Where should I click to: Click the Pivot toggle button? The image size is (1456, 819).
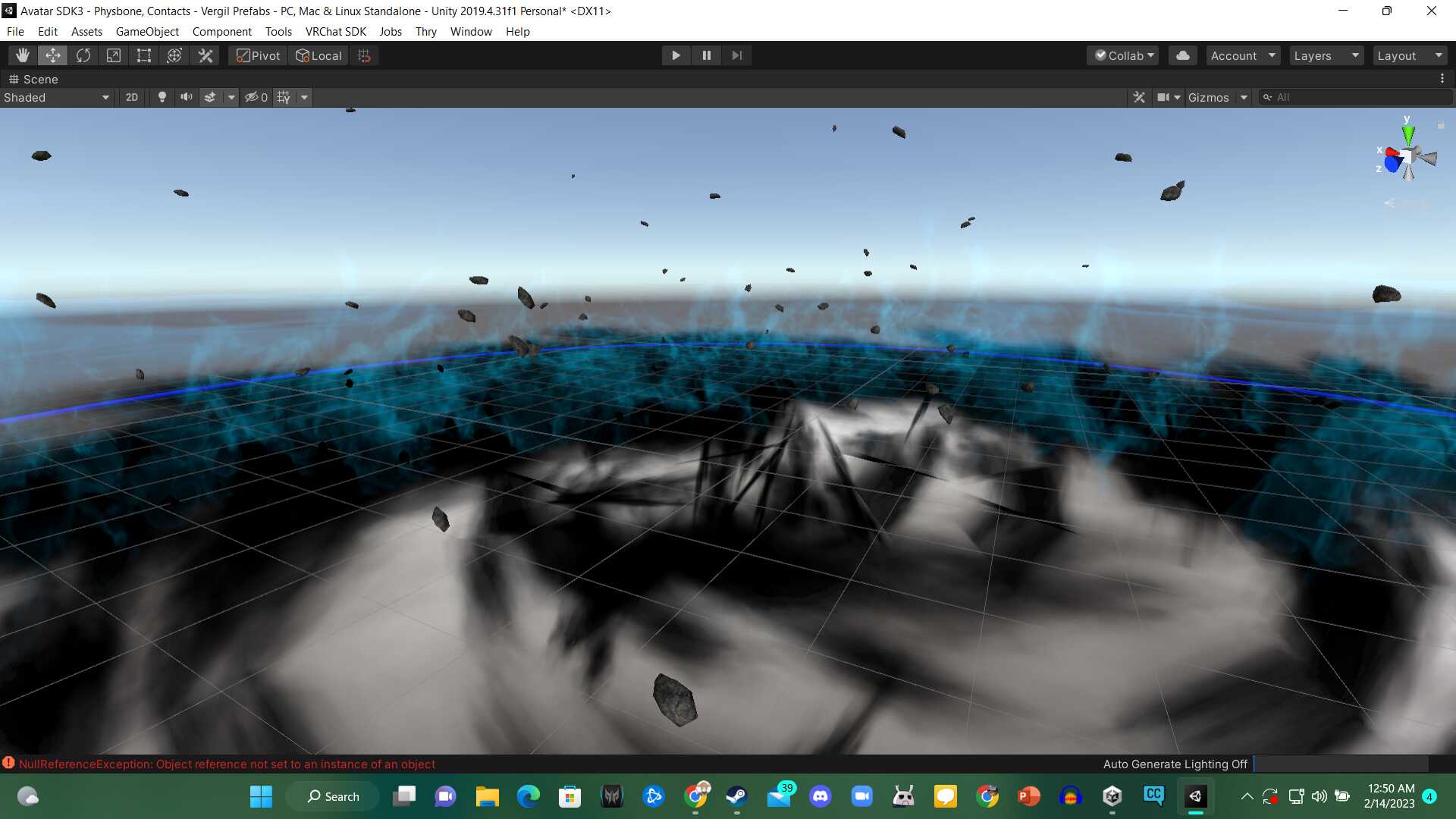tap(258, 55)
